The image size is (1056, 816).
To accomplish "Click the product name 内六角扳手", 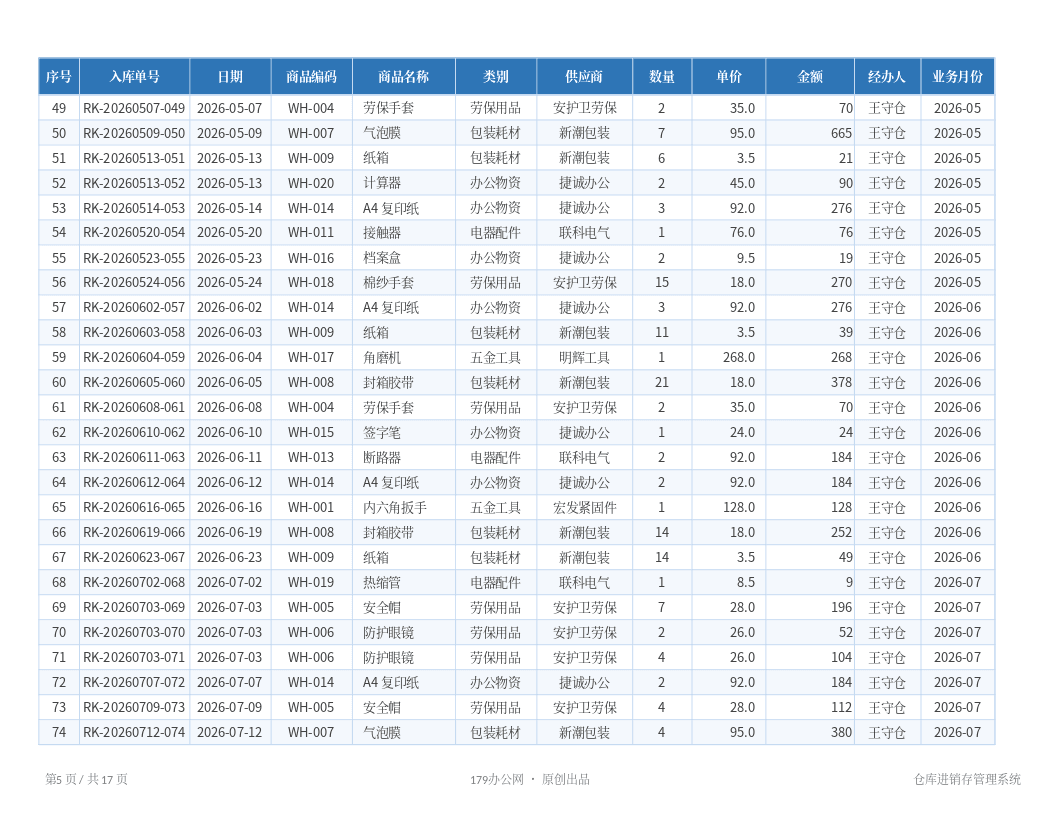I will click(395, 508).
